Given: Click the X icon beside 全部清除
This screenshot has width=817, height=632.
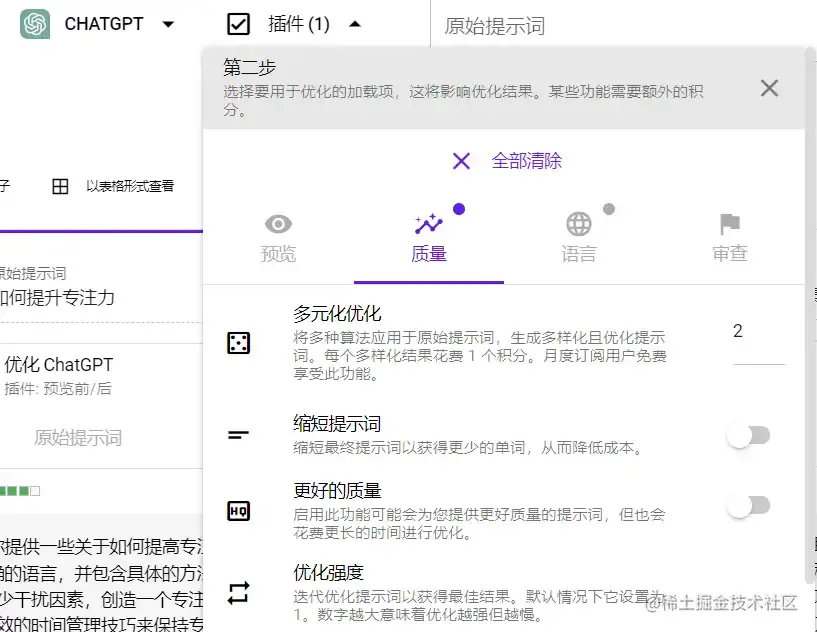Looking at the screenshot, I should 461,161.
